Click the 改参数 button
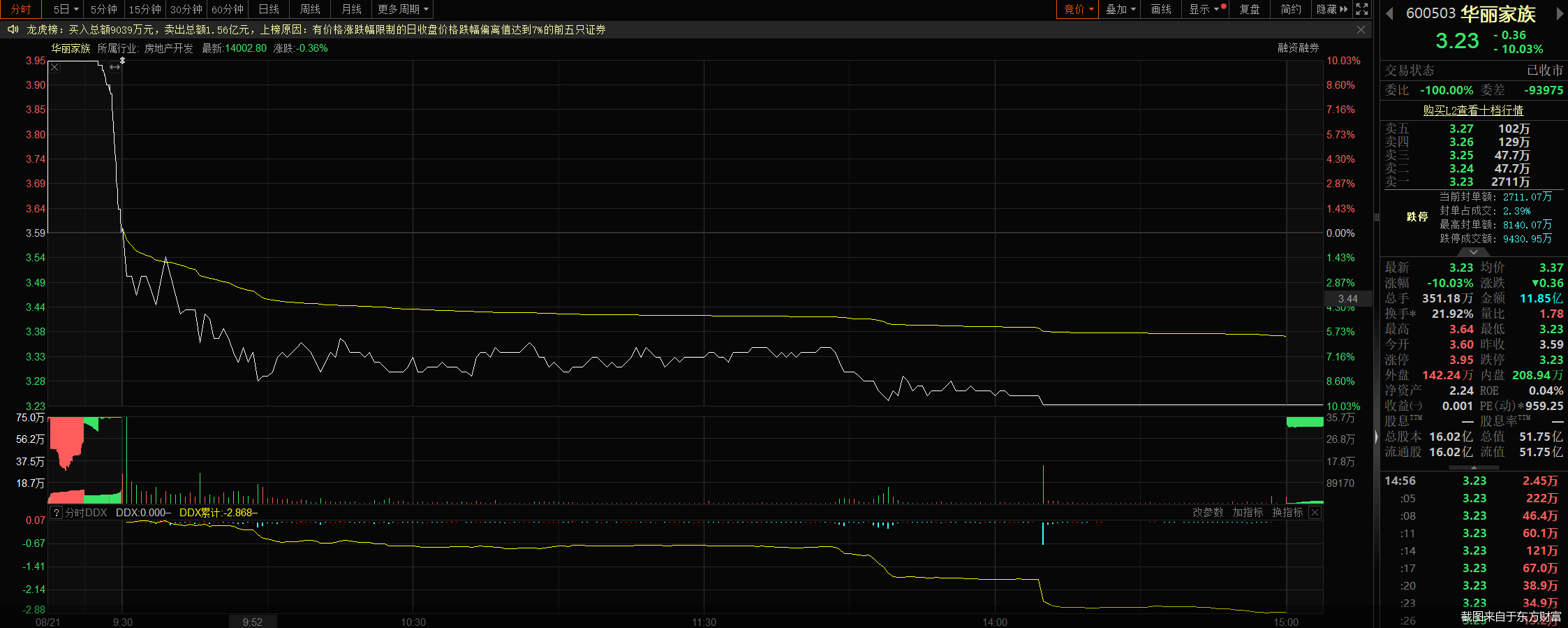Viewport: 1568px width, 628px height. [1208, 513]
